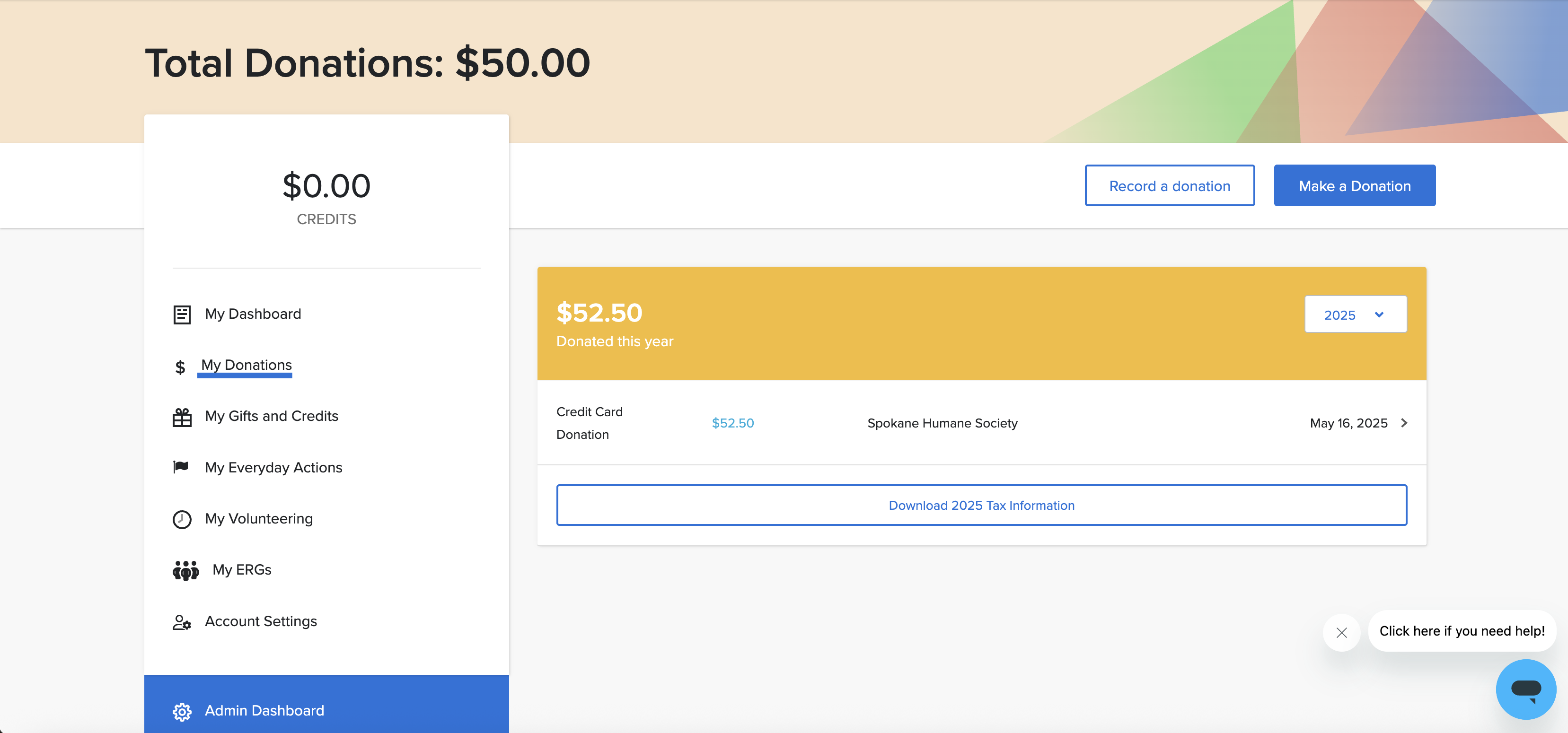The width and height of the screenshot is (1568, 733).
Task: Click the Record a donation button
Action: coord(1169,185)
